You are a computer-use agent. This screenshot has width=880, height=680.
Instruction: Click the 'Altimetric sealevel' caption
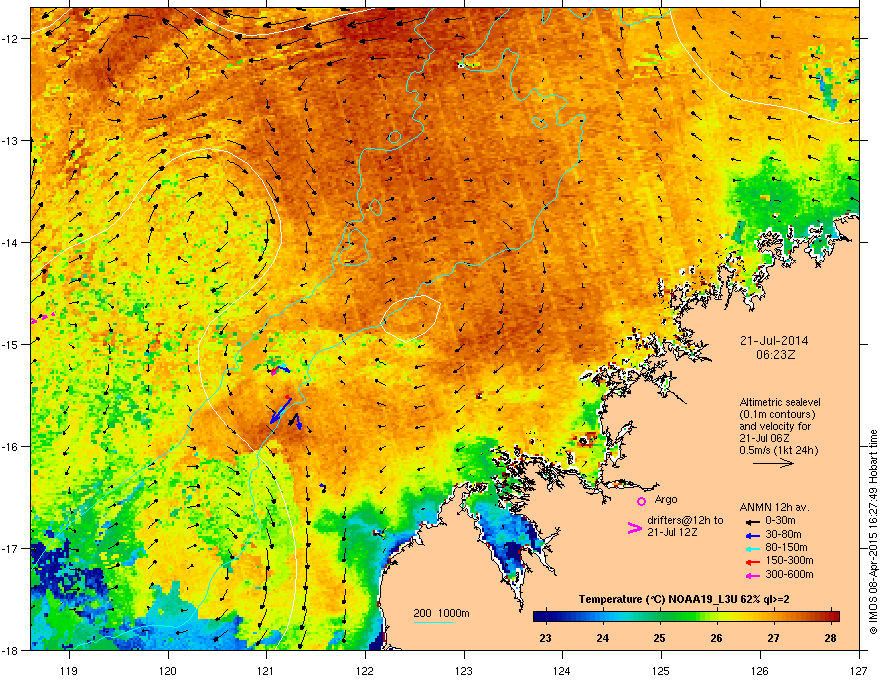pos(780,402)
